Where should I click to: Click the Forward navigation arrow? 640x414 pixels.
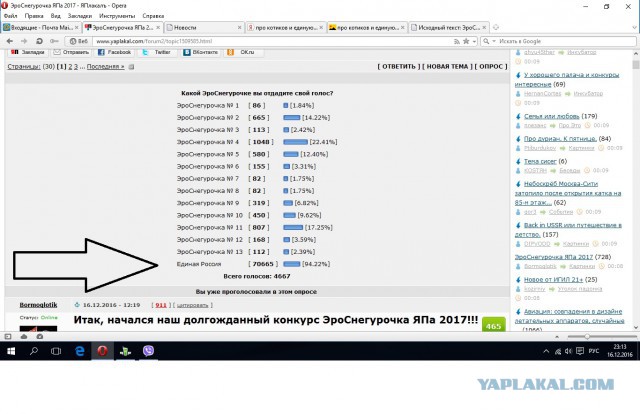(24, 41)
